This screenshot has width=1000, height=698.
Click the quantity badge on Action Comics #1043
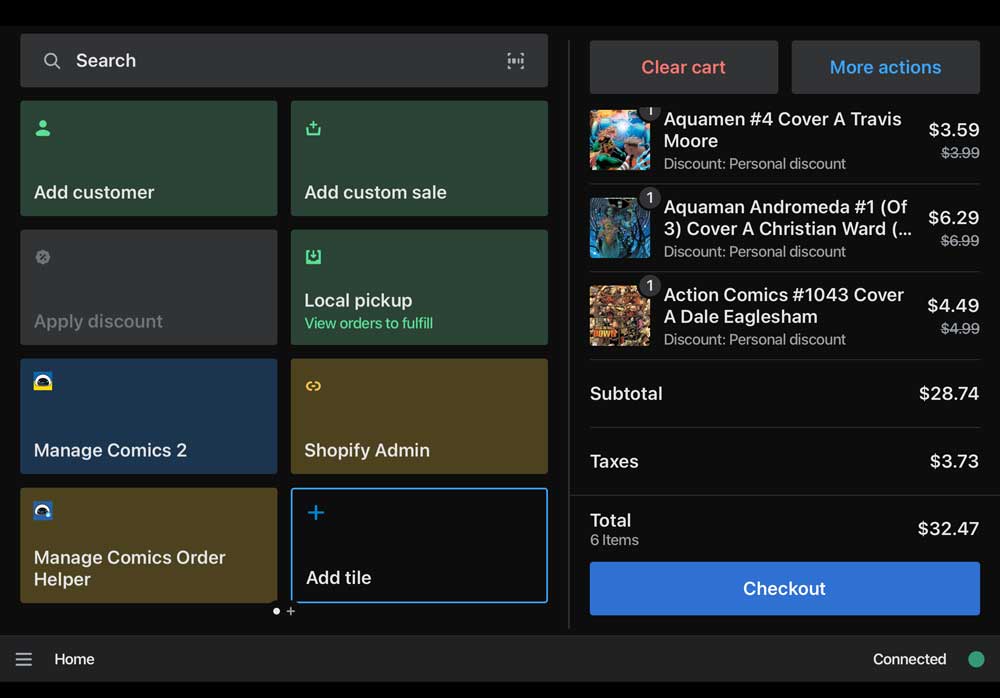[650, 285]
